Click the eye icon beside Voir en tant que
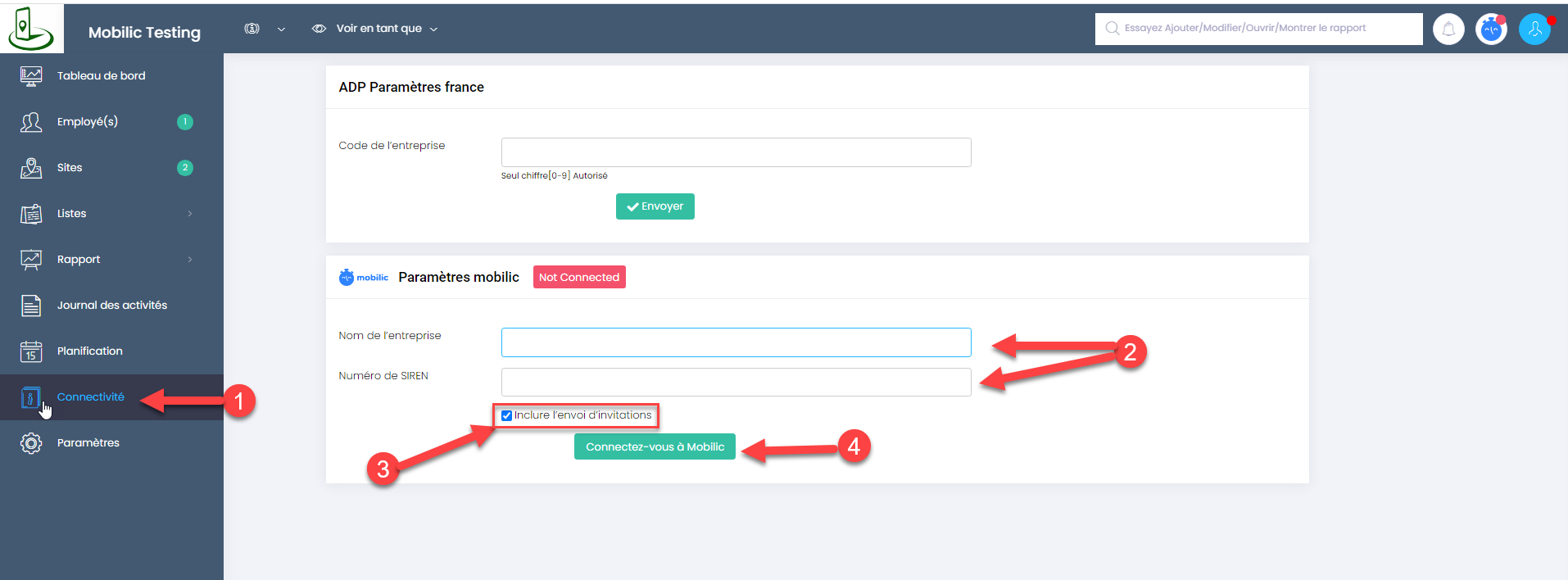This screenshot has height=580, width=1568. click(x=319, y=29)
